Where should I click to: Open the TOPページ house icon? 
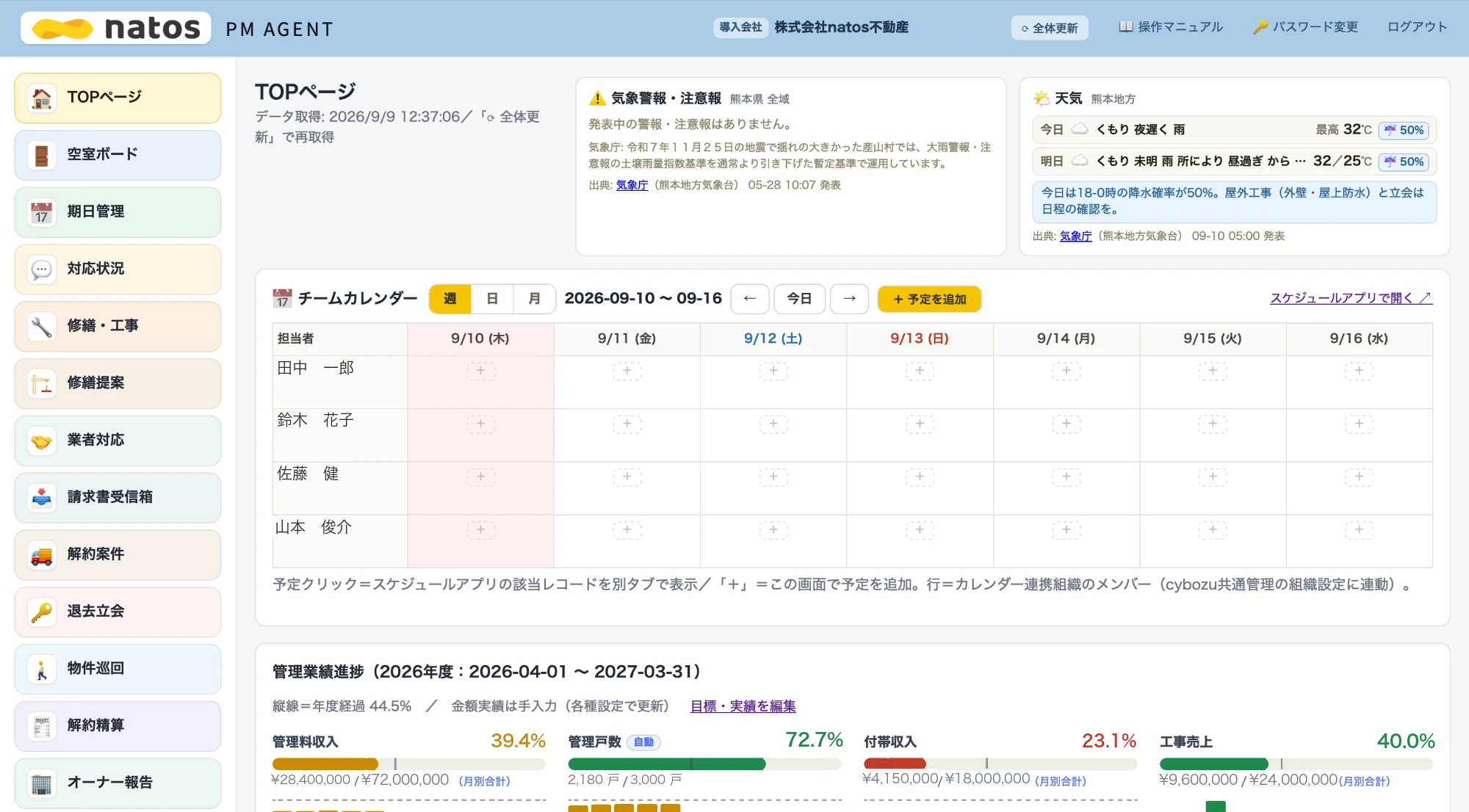pos(42,98)
